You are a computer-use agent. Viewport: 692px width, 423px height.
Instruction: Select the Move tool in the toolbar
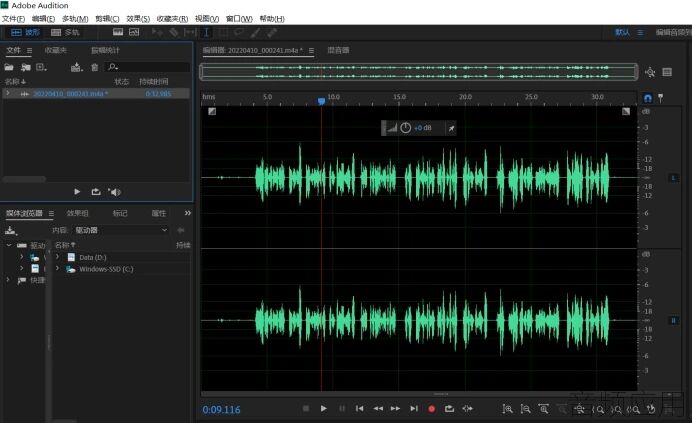(157, 32)
